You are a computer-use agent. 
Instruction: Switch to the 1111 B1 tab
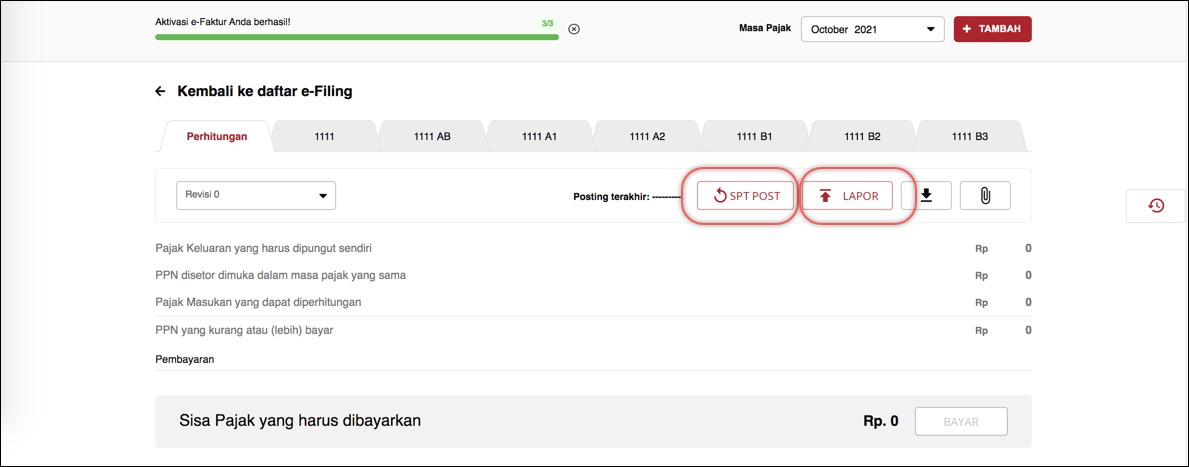754,136
